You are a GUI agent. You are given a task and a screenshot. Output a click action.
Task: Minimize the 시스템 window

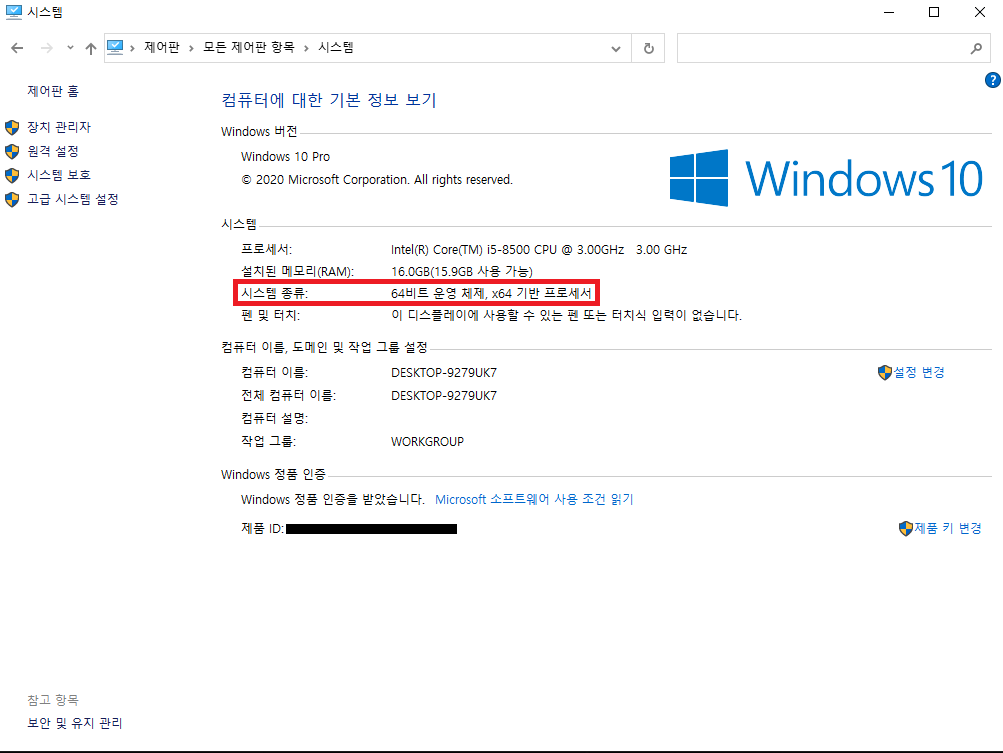pyautogui.click(x=888, y=12)
